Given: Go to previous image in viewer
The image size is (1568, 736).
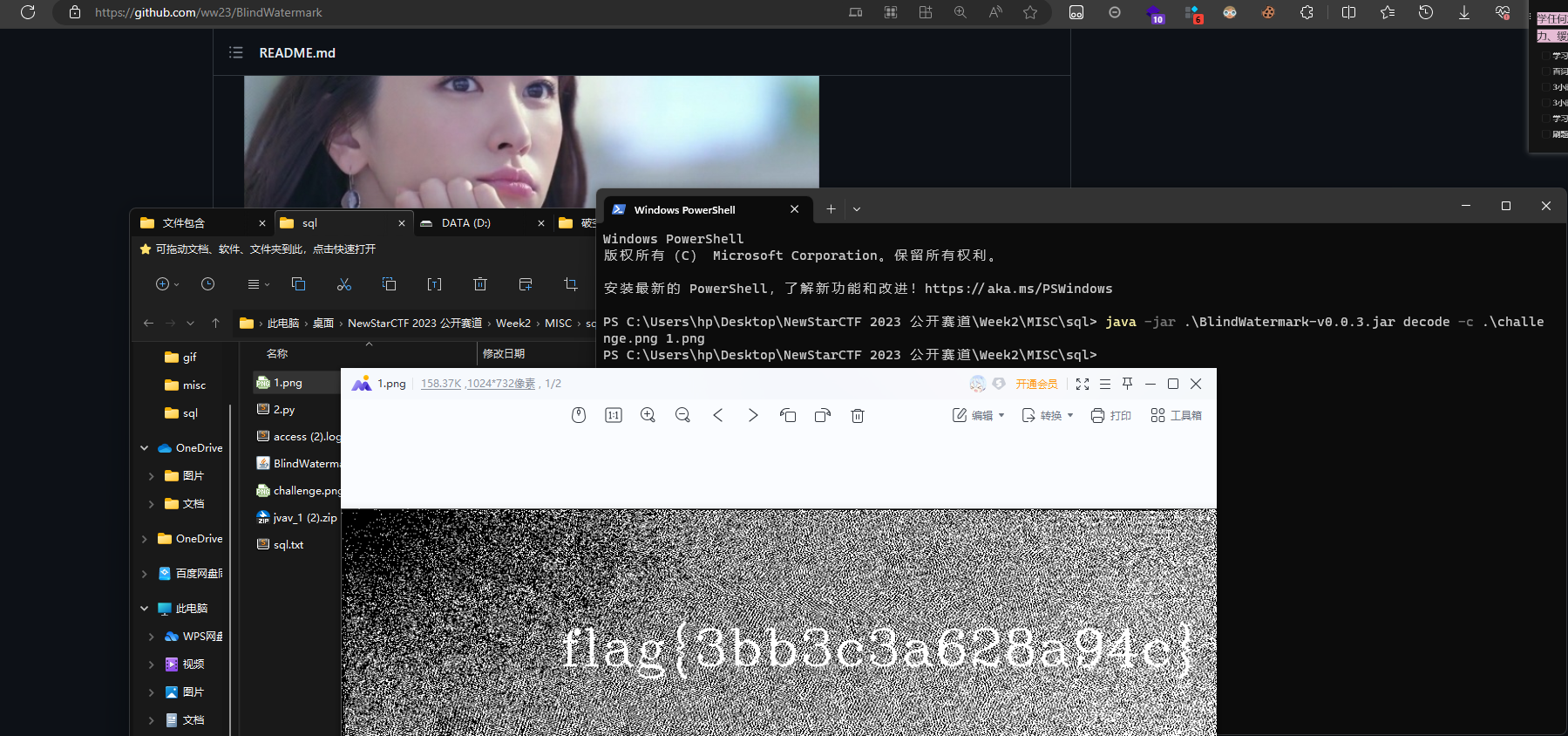Looking at the screenshot, I should coord(718,415).
